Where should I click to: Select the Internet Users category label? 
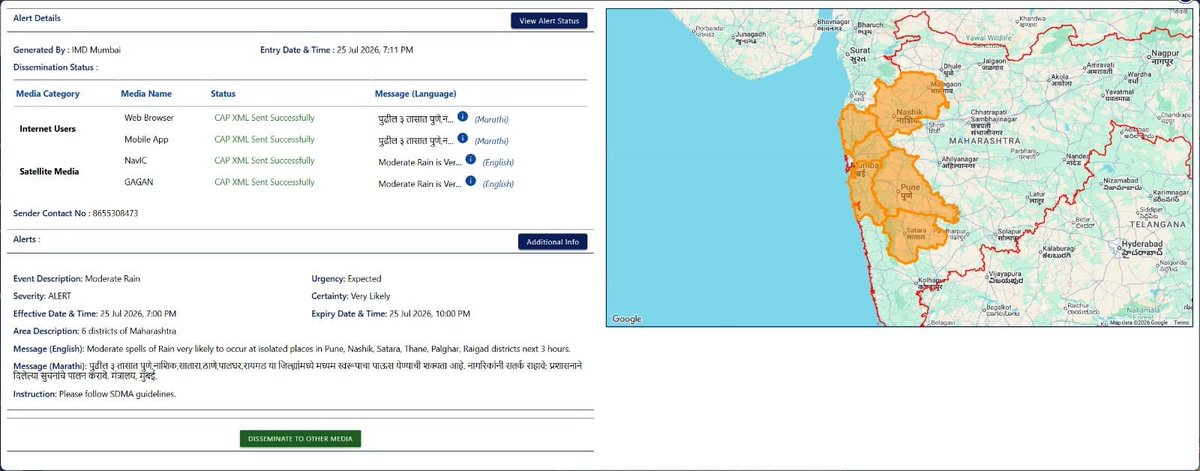pyautogui.click(x=50, y=129)
